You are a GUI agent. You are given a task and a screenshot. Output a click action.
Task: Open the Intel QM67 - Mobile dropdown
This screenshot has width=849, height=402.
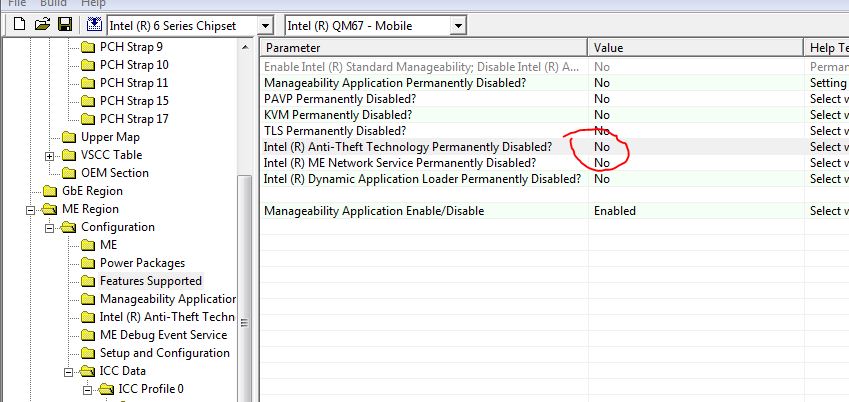(458, 25)
